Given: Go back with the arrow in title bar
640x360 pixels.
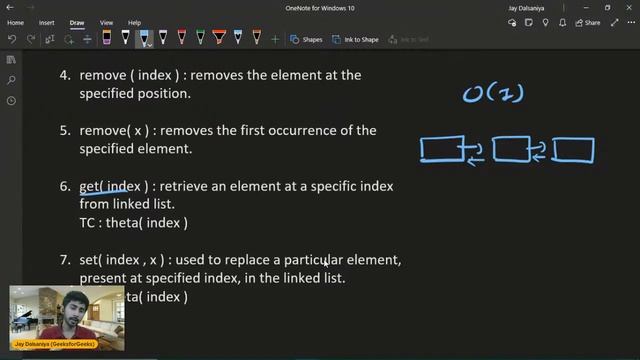Looking at the screenshot, I should click(10, 7).
